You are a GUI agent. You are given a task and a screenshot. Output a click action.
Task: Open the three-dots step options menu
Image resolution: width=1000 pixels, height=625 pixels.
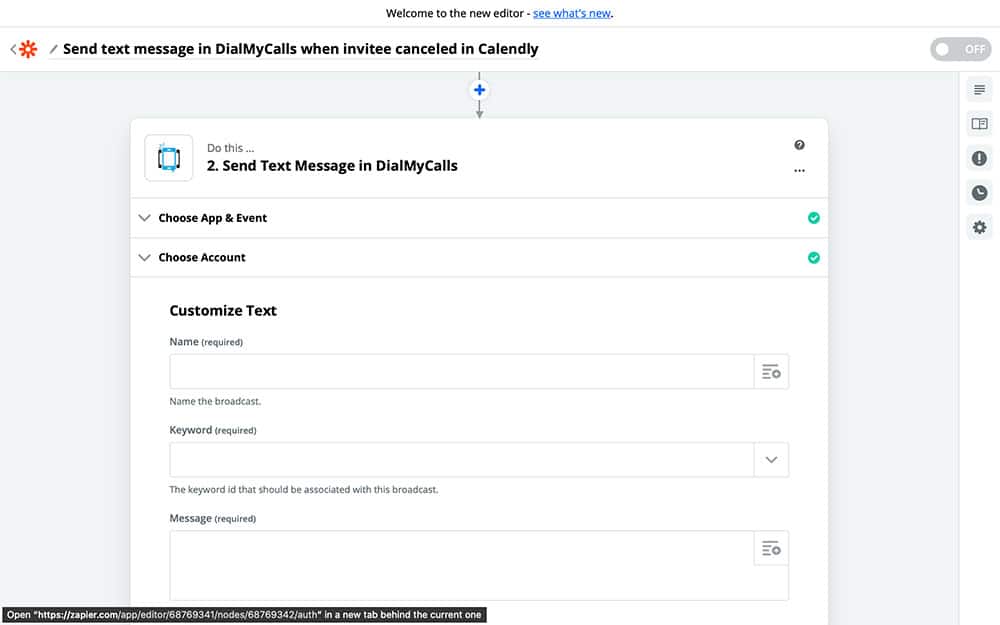(x=799, y=171)
